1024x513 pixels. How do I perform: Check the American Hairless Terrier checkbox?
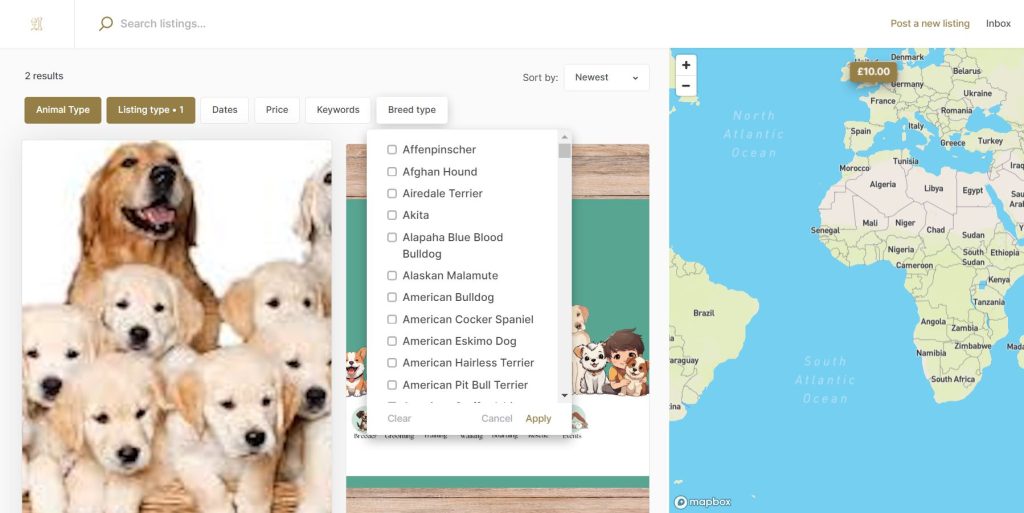pos(392,362)
